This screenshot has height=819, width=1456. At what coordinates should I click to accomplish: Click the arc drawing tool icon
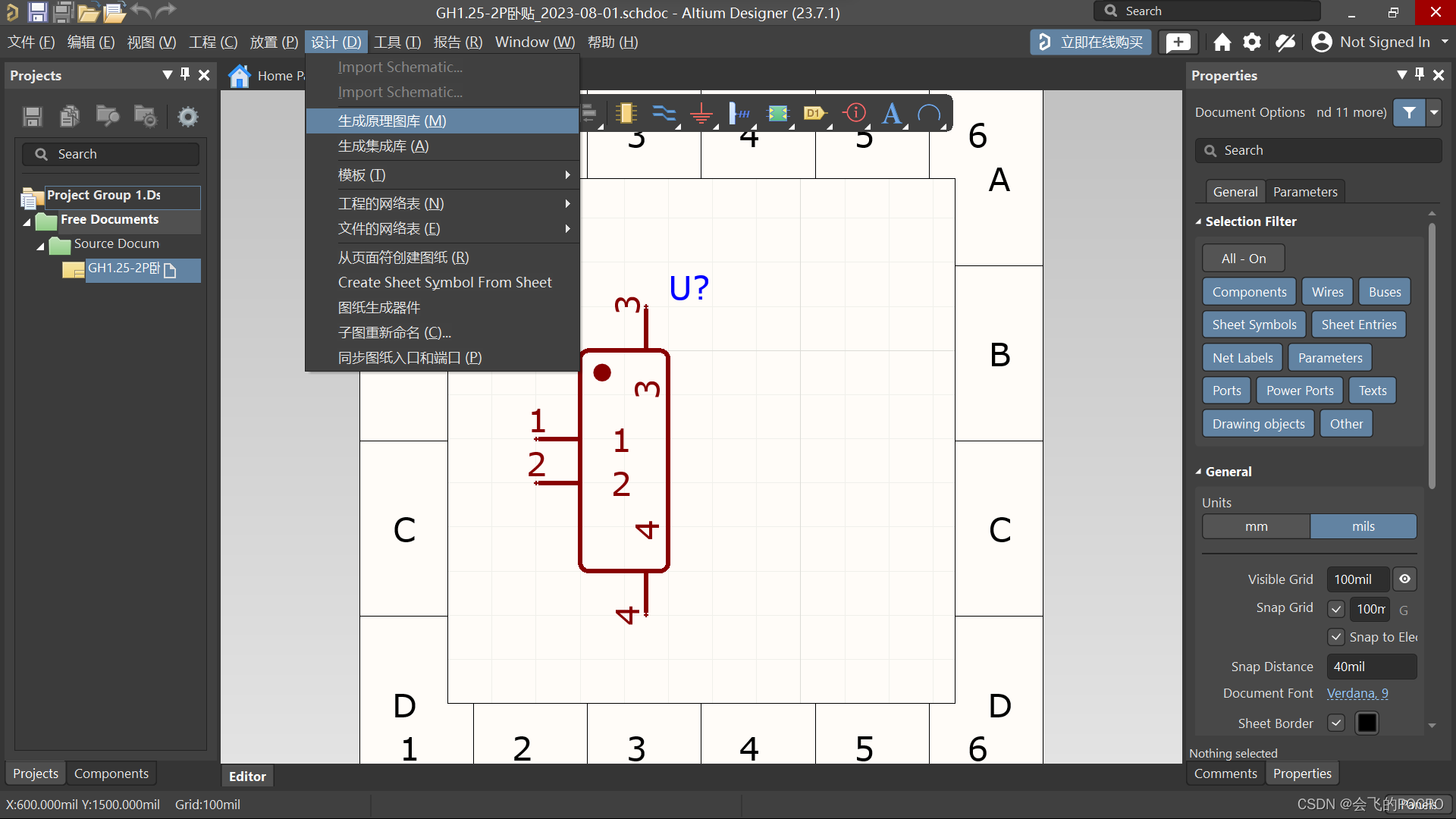(x=929, y=113)
